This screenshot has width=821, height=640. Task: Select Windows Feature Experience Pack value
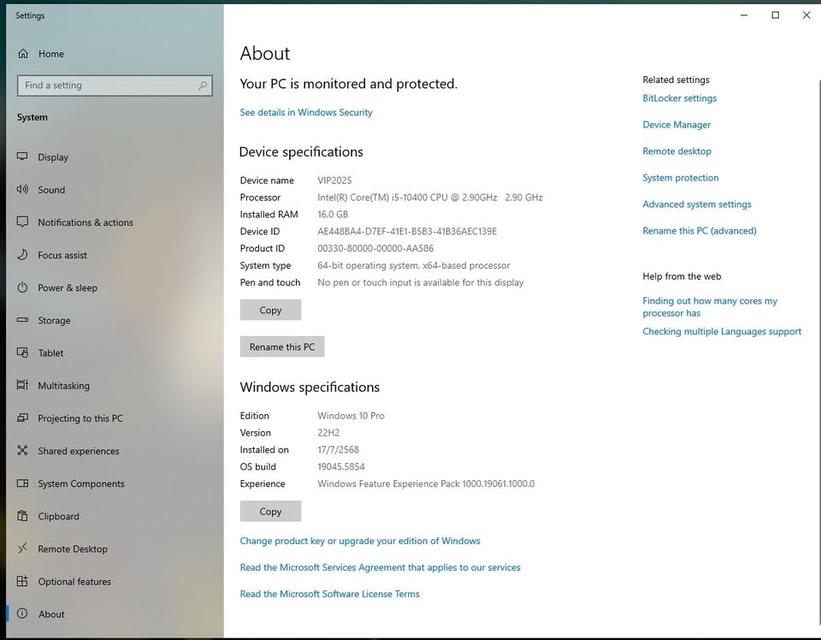[x=426, y=483]
